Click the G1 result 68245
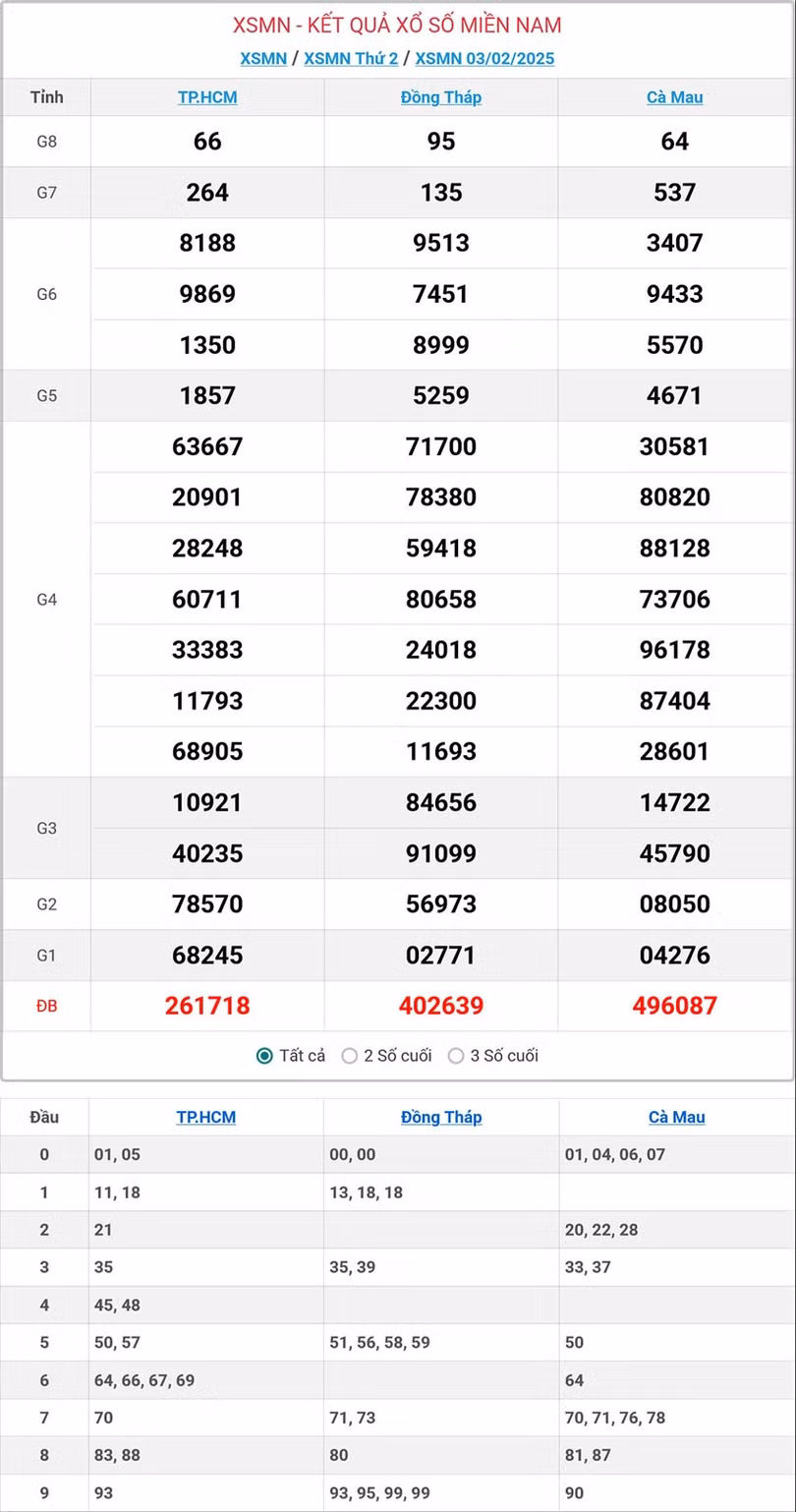Screen dimensions: 796x1512 [x=207, y=955]
